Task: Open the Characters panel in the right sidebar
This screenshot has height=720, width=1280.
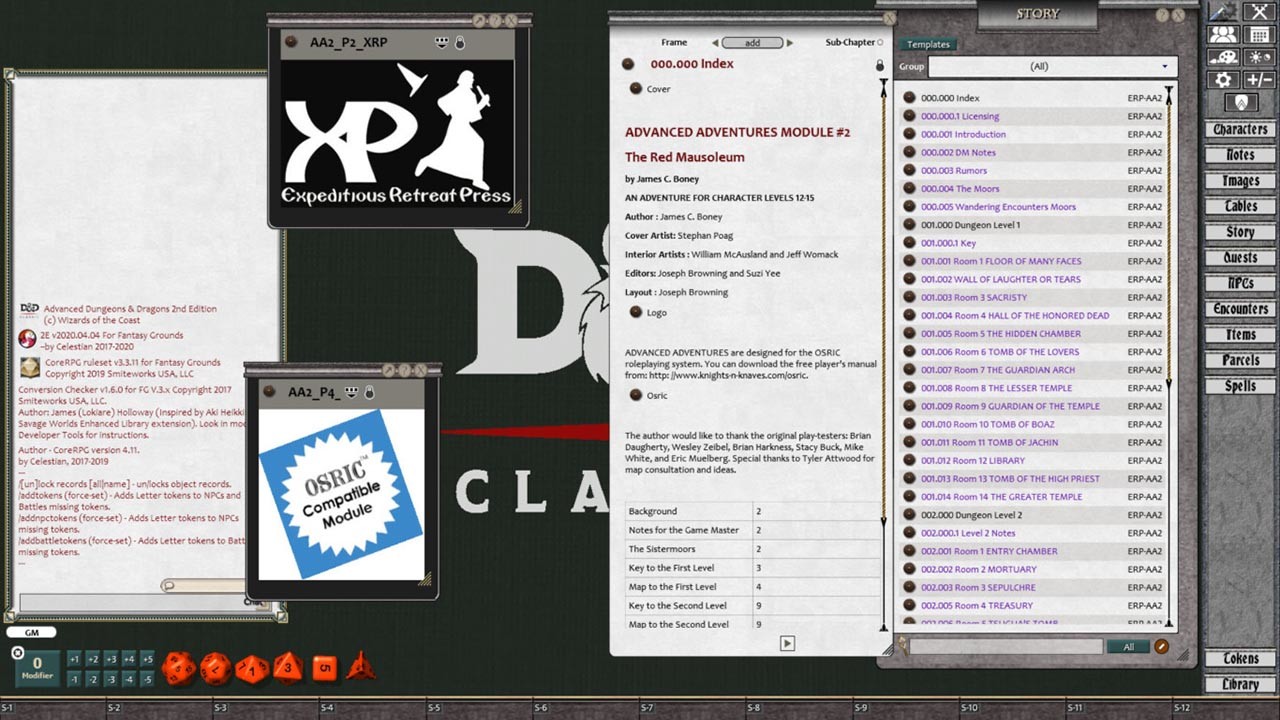Action: (x=1239, y=129)
